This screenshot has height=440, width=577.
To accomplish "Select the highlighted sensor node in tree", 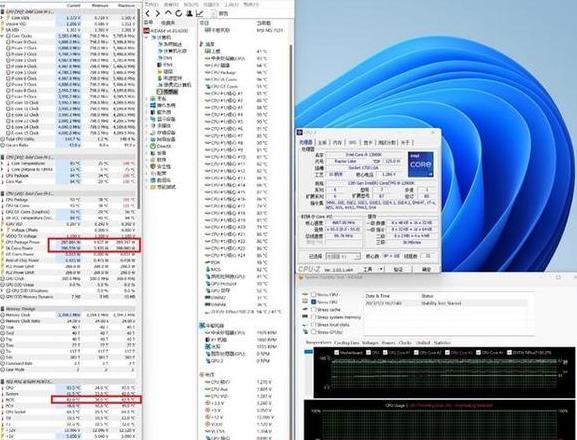I will 167,92.
